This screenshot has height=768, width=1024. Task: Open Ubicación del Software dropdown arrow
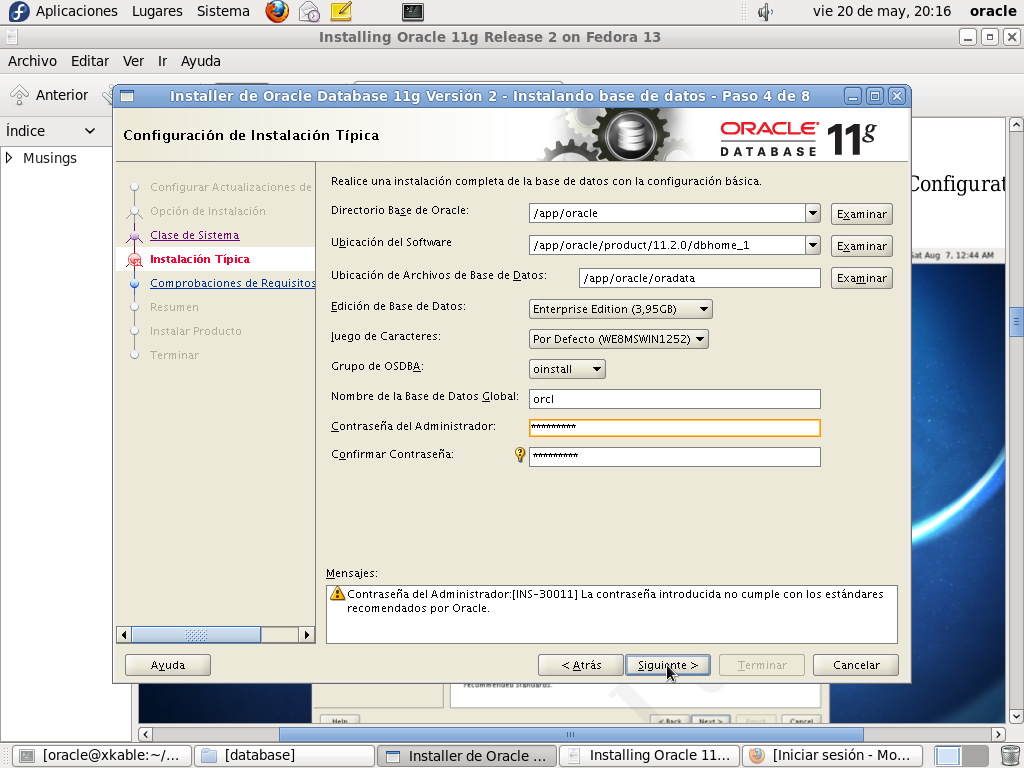click(x=812, y=245)
